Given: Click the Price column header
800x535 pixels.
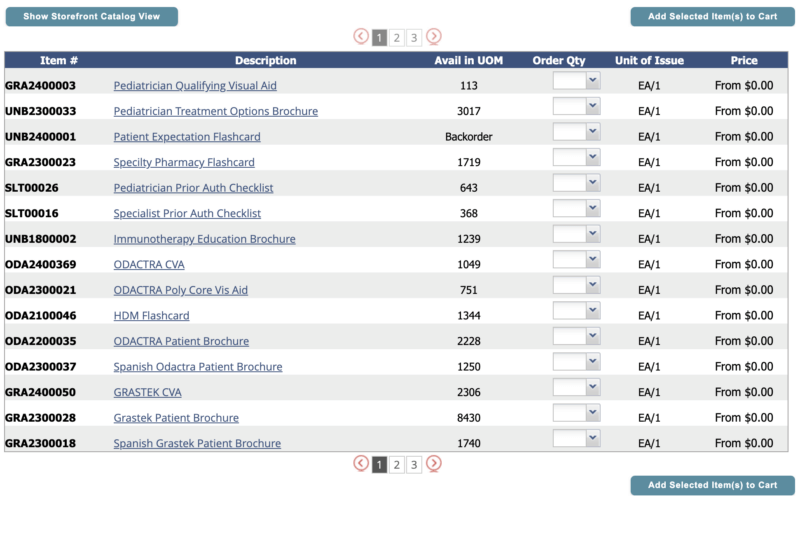Looking at the screenshot, I should coord(744,60).
